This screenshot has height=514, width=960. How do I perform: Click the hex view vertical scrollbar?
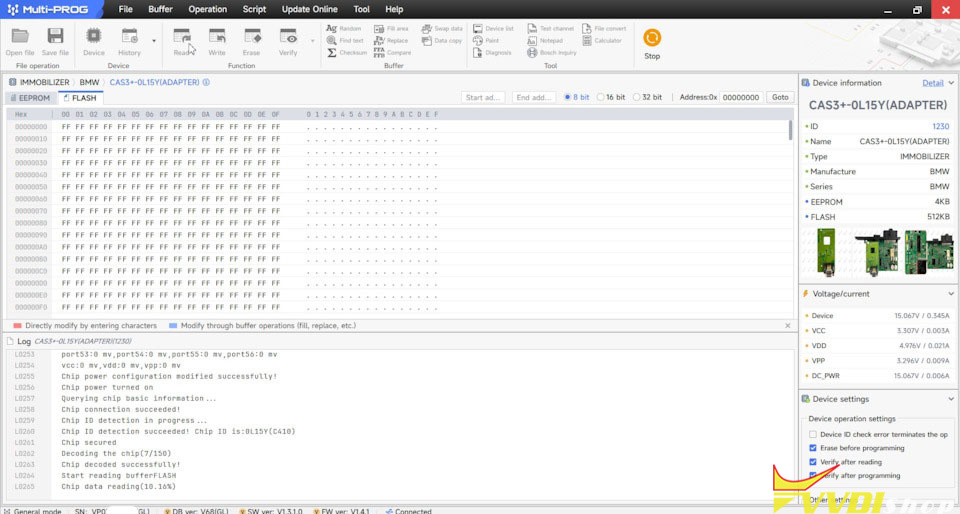click(x=790, y=130)
